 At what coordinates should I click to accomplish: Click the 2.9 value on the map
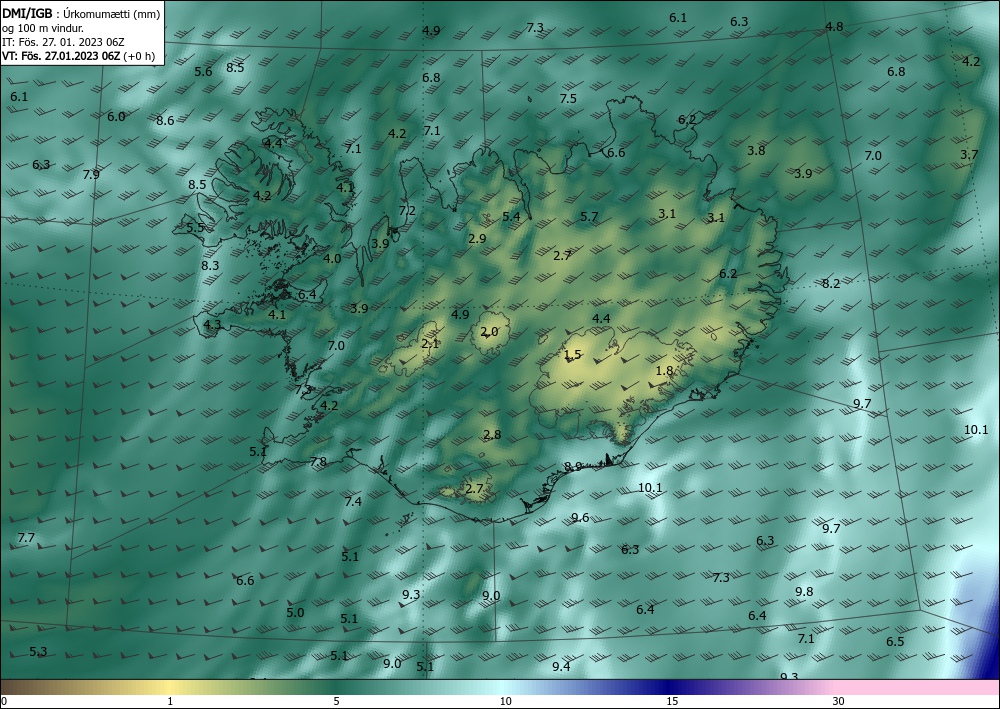(x=477, y=238)
